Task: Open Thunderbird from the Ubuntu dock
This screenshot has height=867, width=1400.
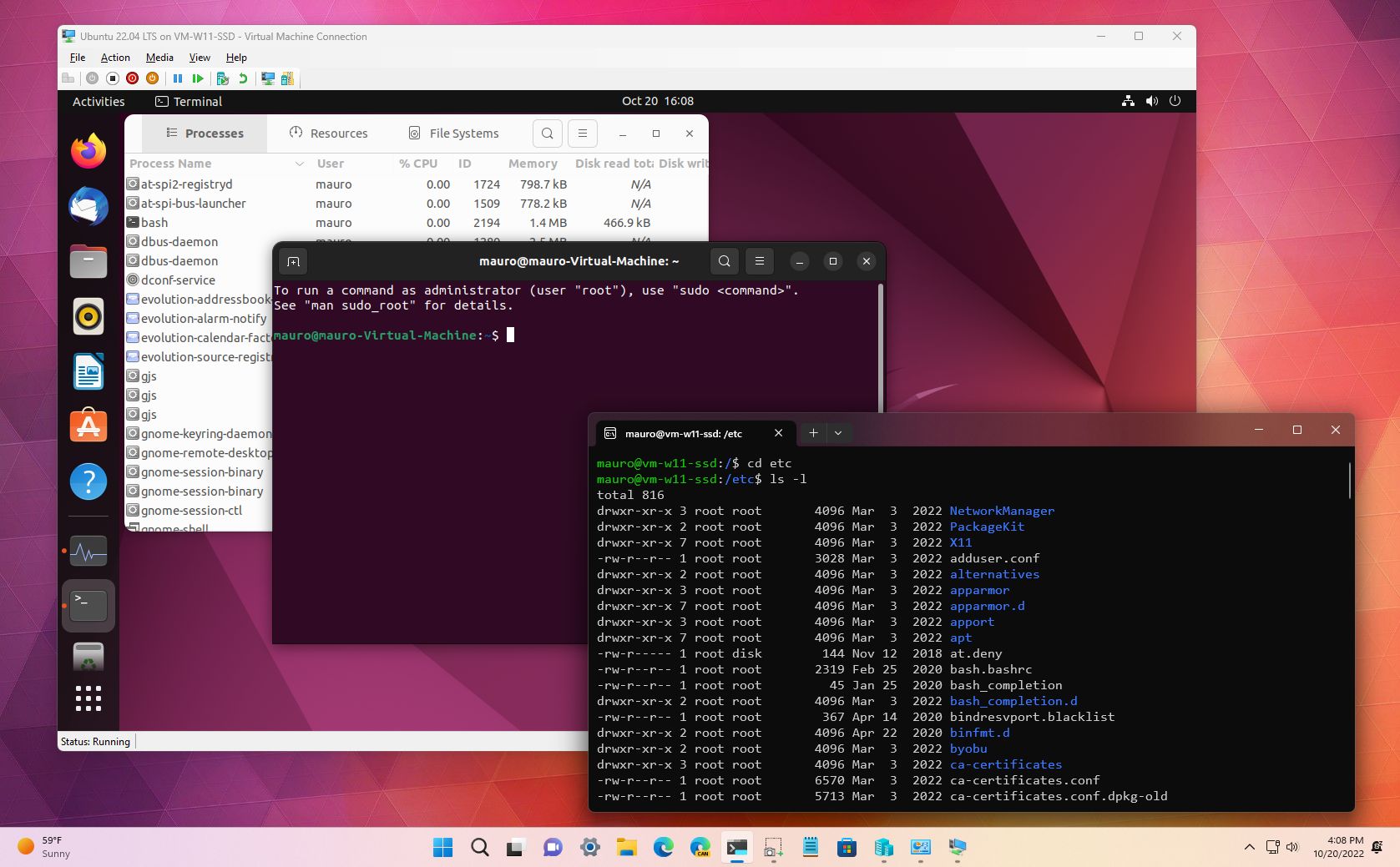Action: 88,206
